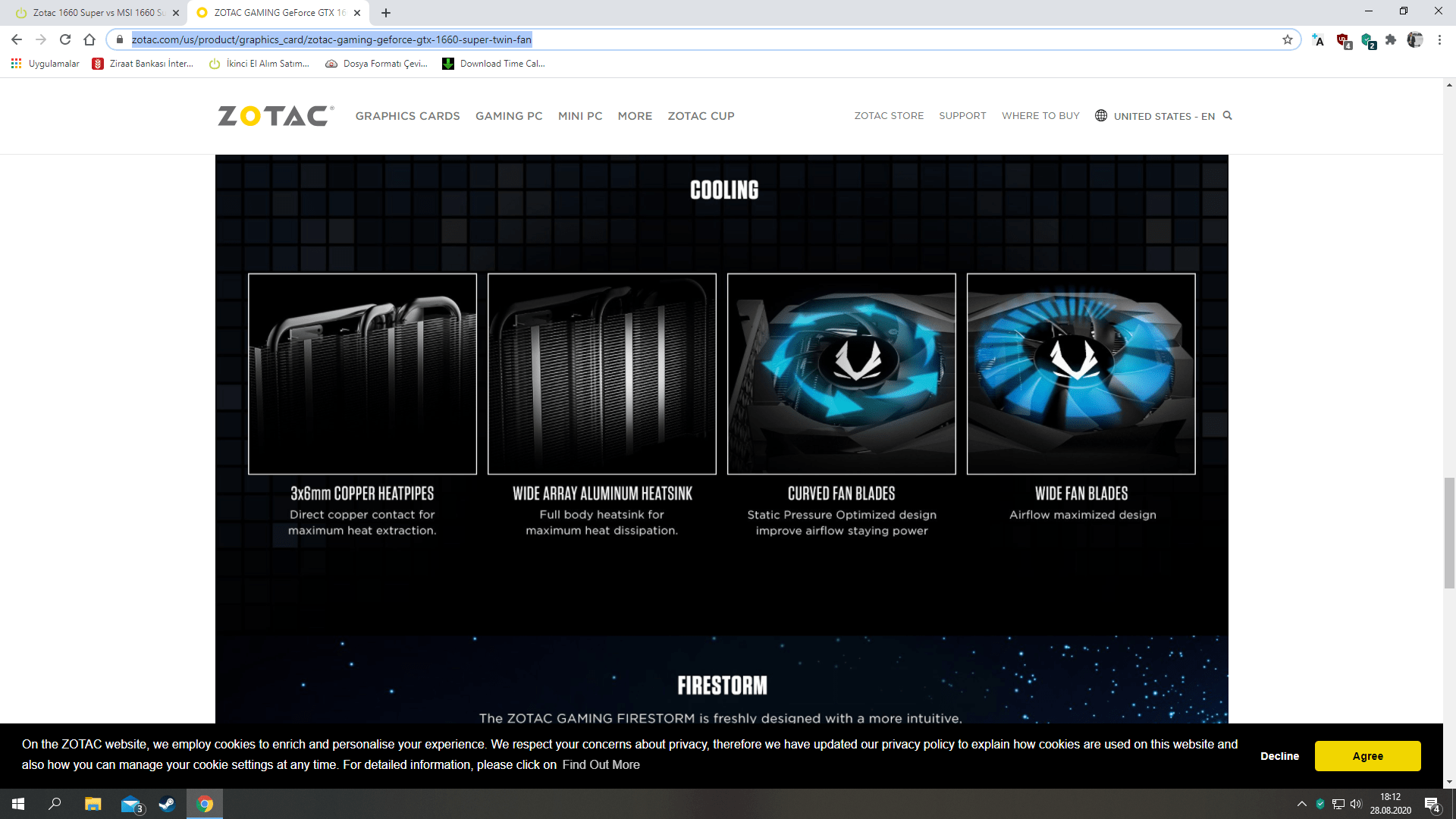Decline the cookie policy
Viewport: 1456px width, 819px height.
coord(1279,756)
